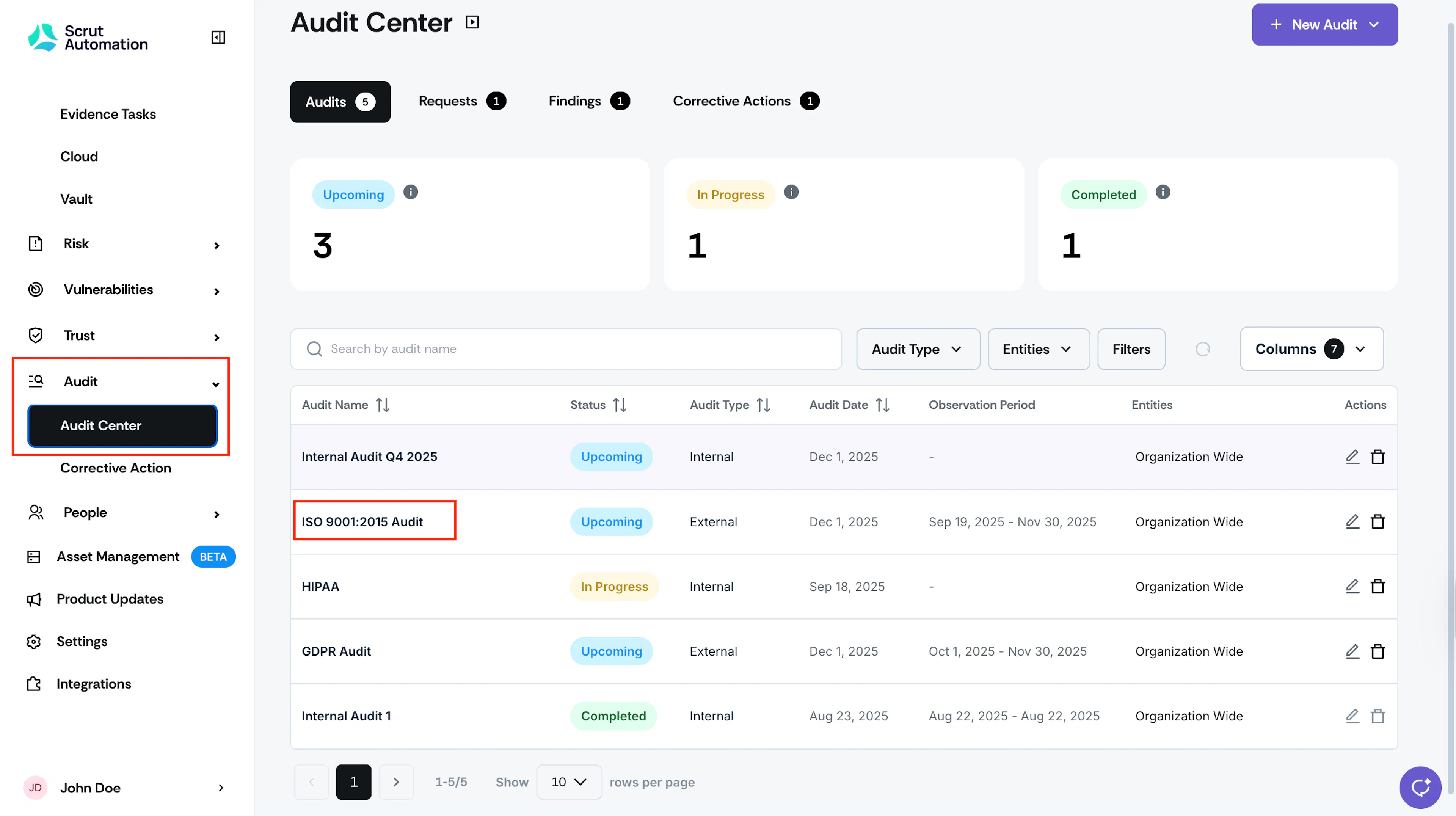Open the Audit Type filter dropdown
This screenshot has height=816, width=1456.
[x=918, y=349]
